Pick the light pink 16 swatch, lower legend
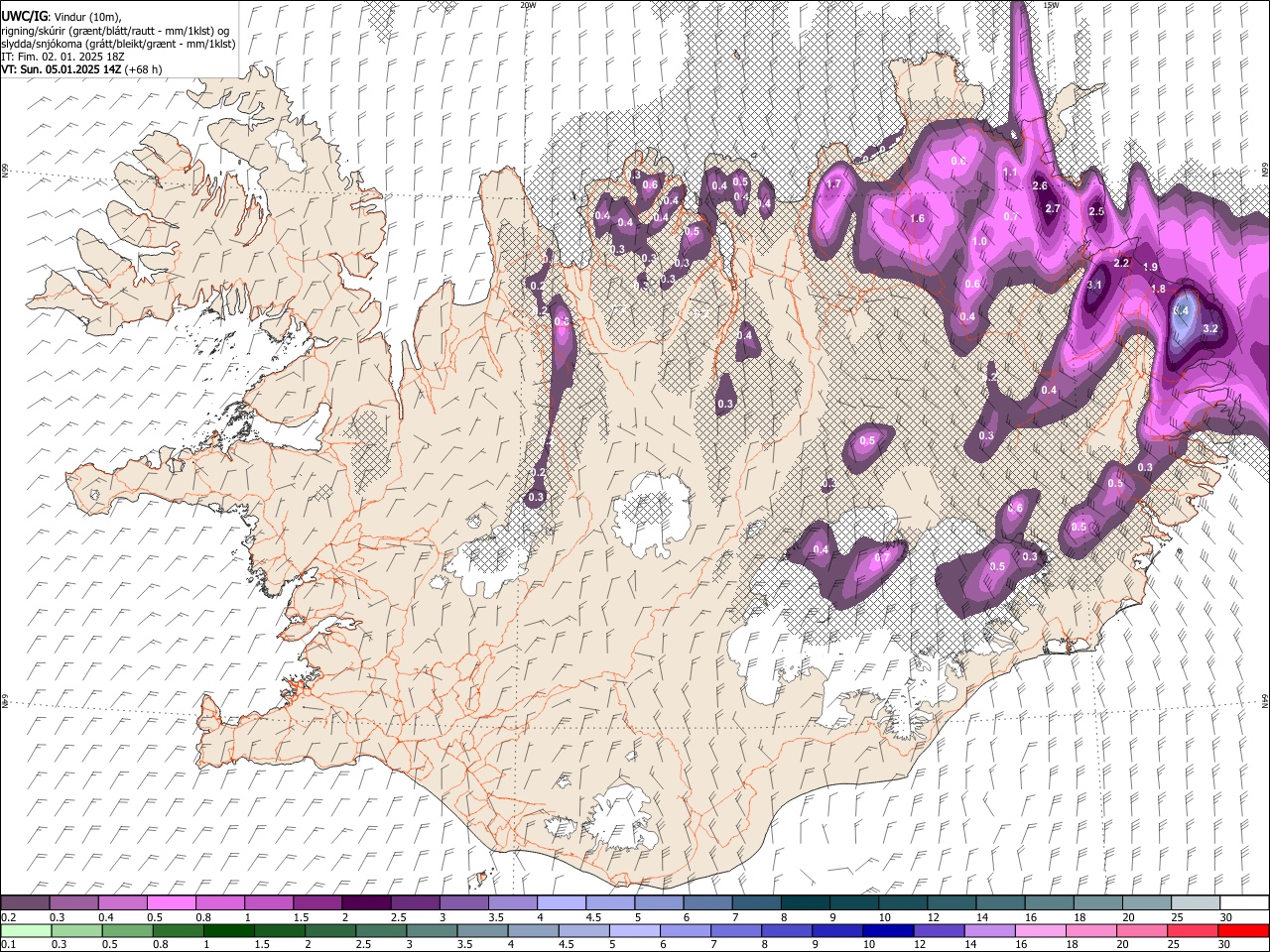Viewport: 1270px width, 952px height. point(1040,931)
